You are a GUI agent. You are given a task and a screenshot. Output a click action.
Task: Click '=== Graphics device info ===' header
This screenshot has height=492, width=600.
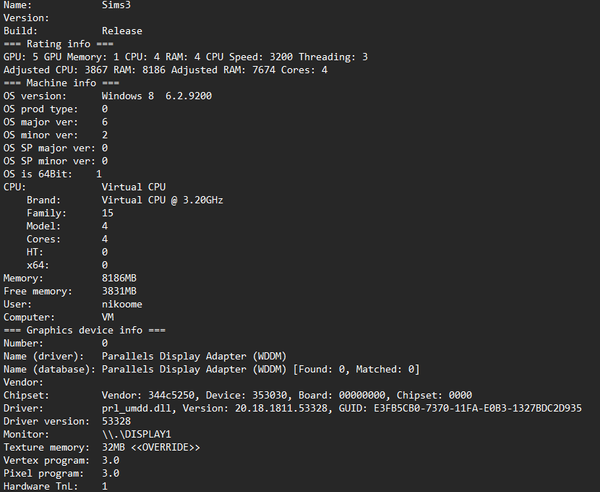(x=85, y=330)
